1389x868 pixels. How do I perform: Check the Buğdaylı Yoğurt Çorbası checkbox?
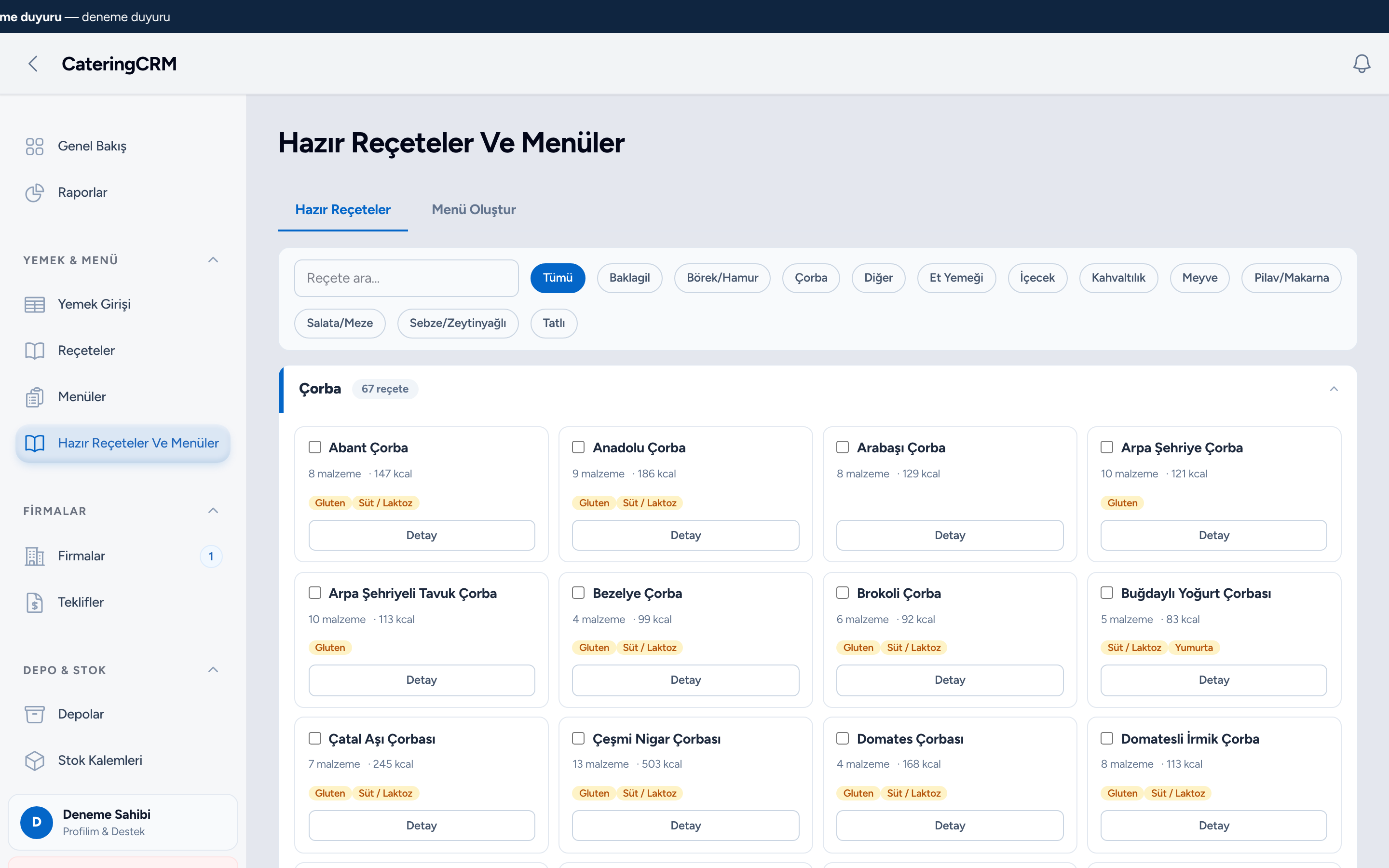click(x=1106, y=593)
